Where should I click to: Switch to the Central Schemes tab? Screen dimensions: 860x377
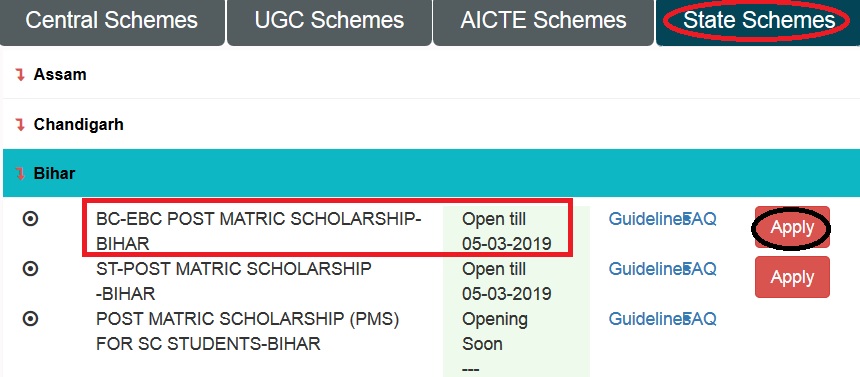112,21
